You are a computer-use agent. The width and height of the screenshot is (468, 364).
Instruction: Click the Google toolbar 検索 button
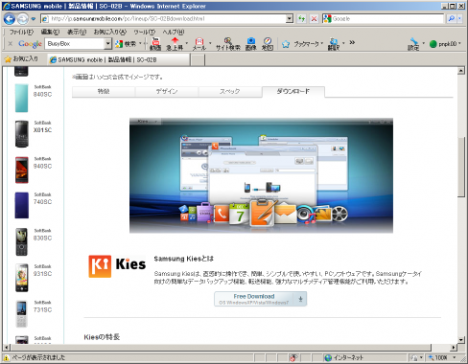[126, 44]
